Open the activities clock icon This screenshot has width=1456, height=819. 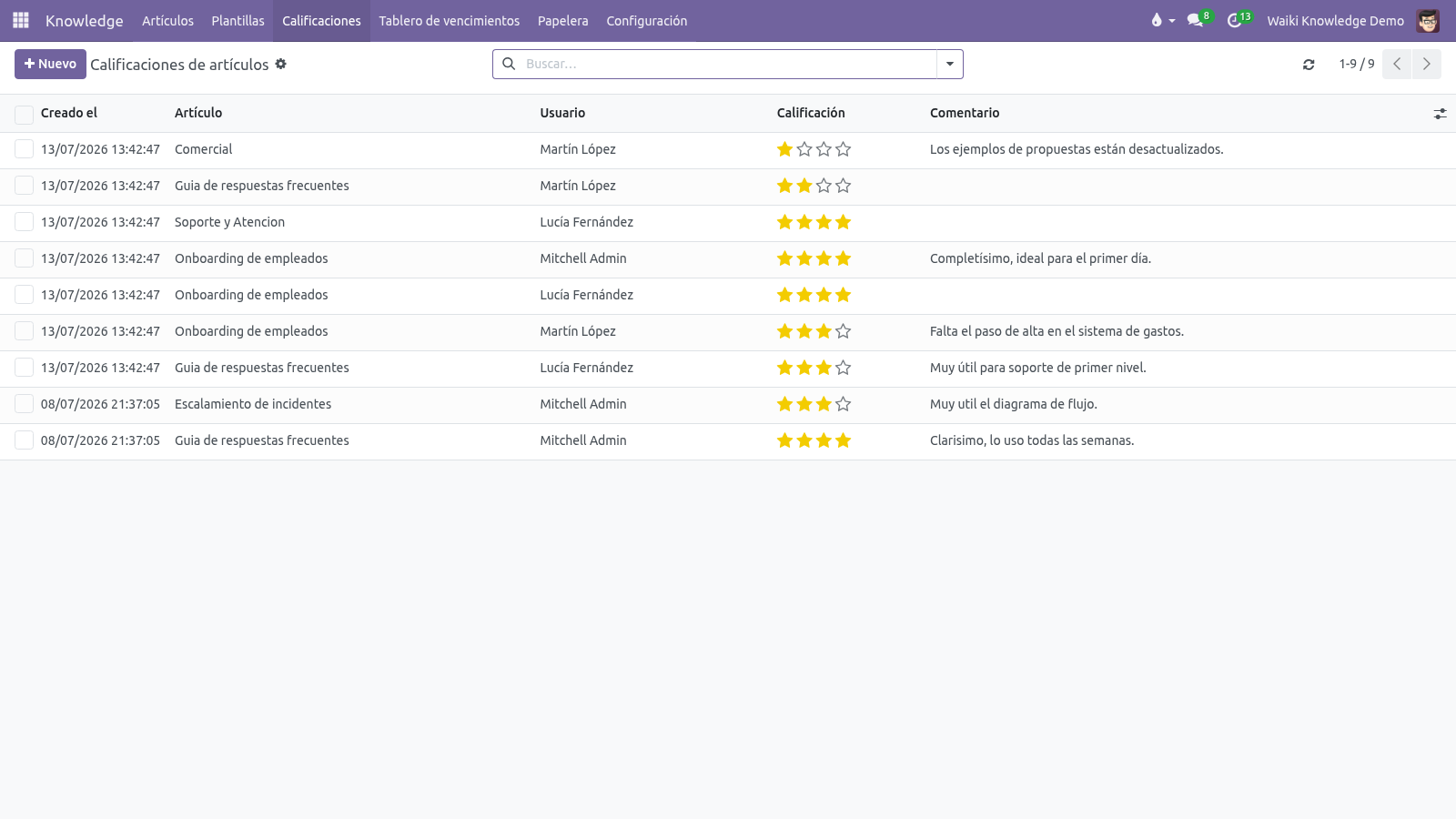click(x=1236, y=20)
